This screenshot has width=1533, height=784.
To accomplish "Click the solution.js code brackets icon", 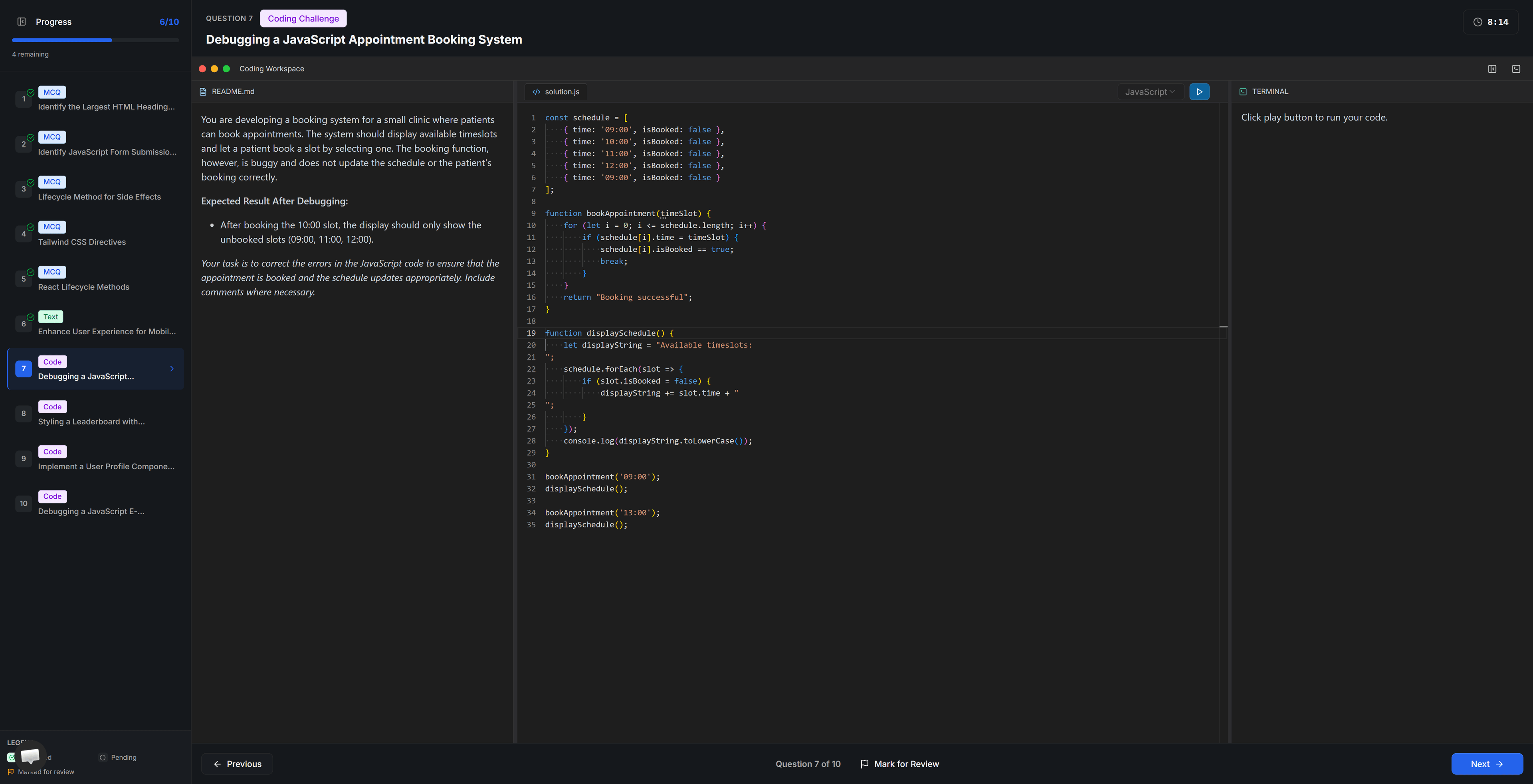I will [536, 92].
